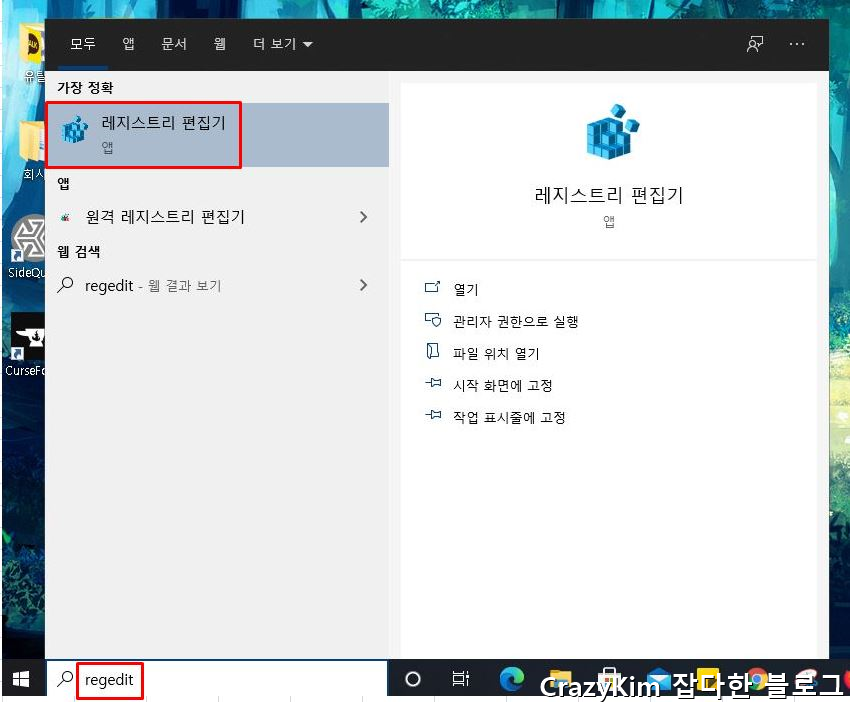Expand 원격 레지스트리 편집기 chevron arrow
Viewport: 850px width, 702px height.
[363, 217]
